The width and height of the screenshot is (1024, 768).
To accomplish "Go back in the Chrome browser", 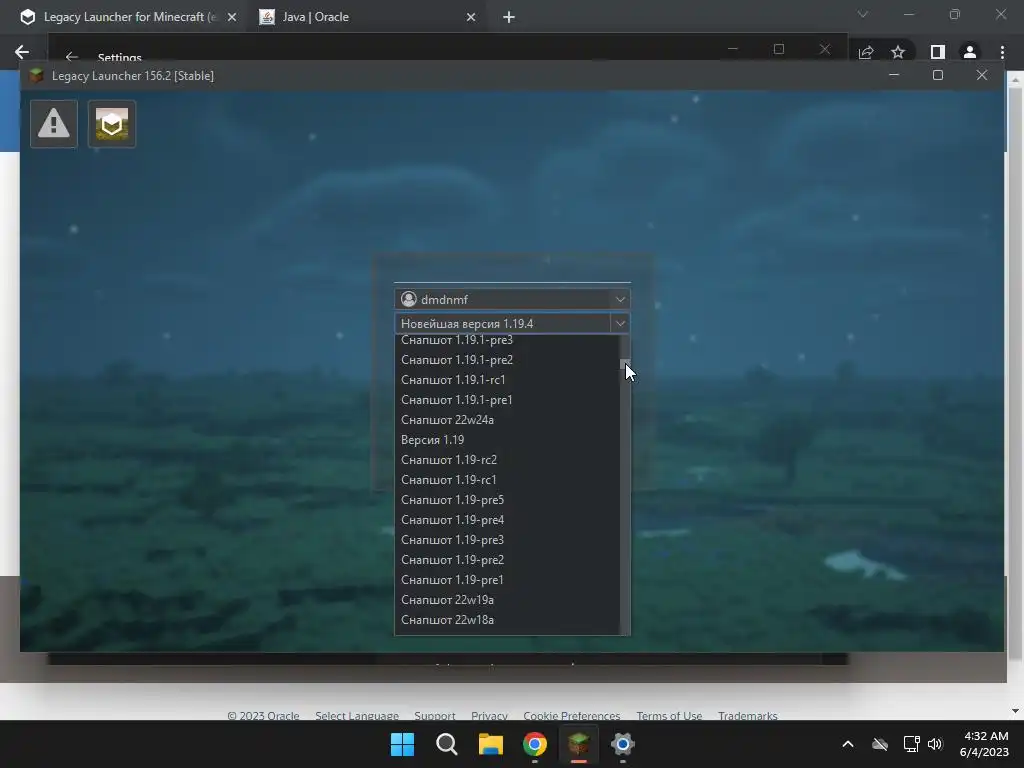I will tap(22, 52).
